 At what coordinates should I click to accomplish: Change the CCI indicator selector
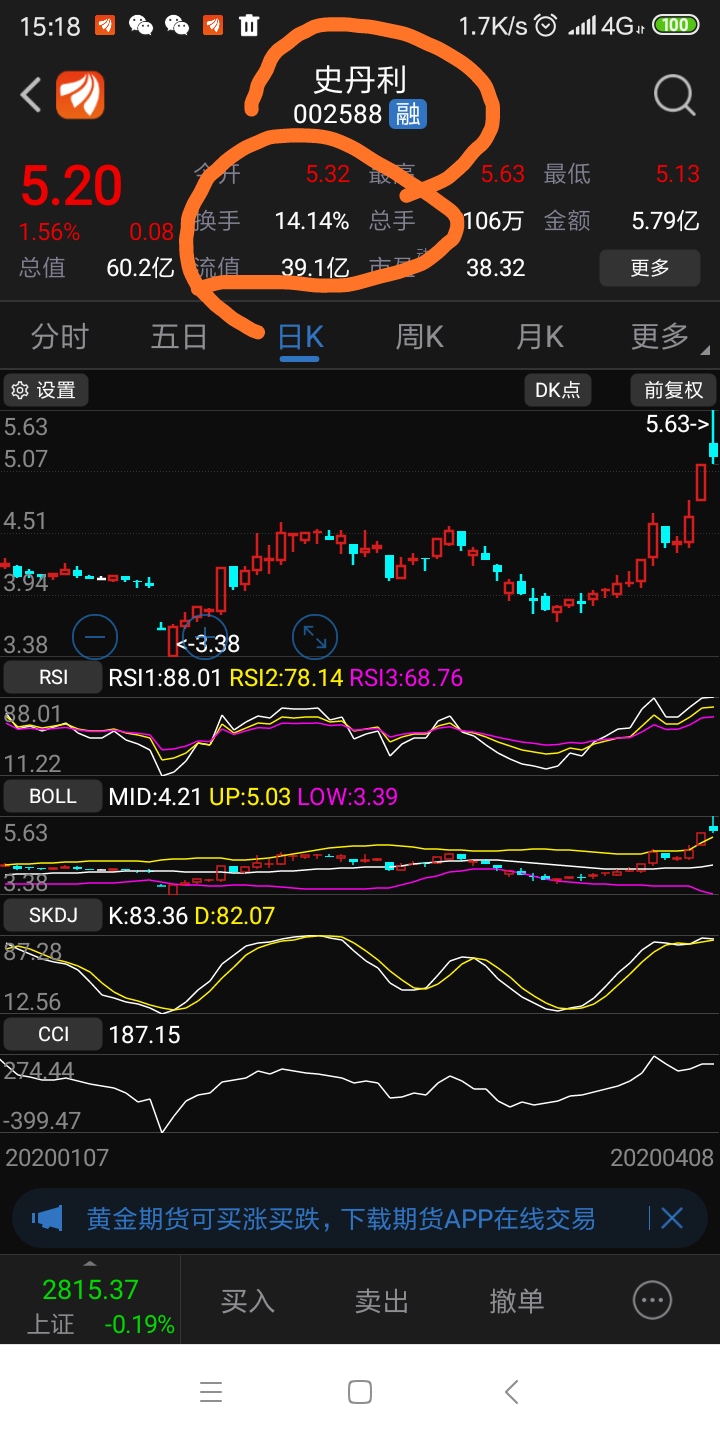tap(53, 1034)
